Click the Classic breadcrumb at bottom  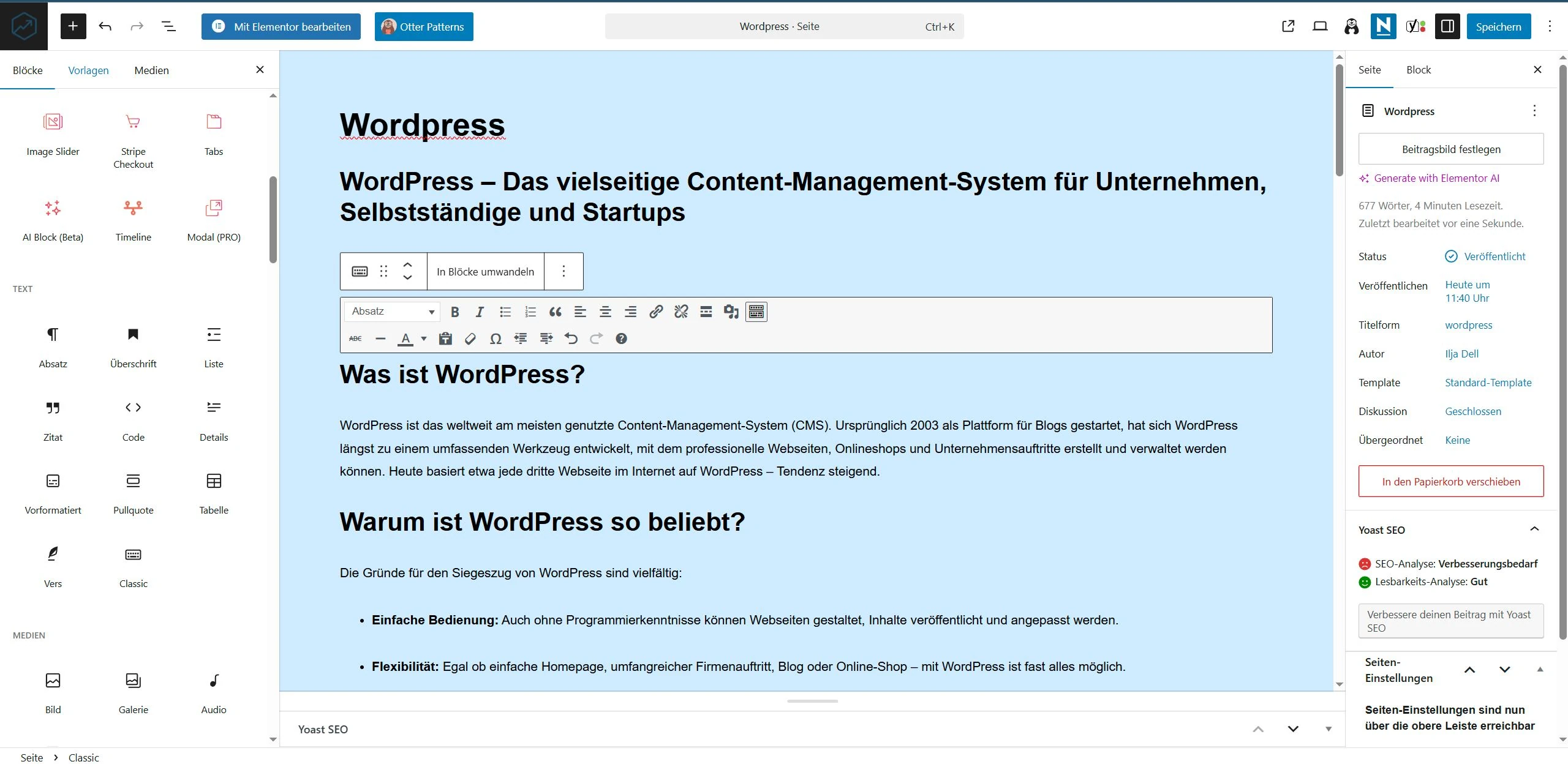click(x=83, y=758)
